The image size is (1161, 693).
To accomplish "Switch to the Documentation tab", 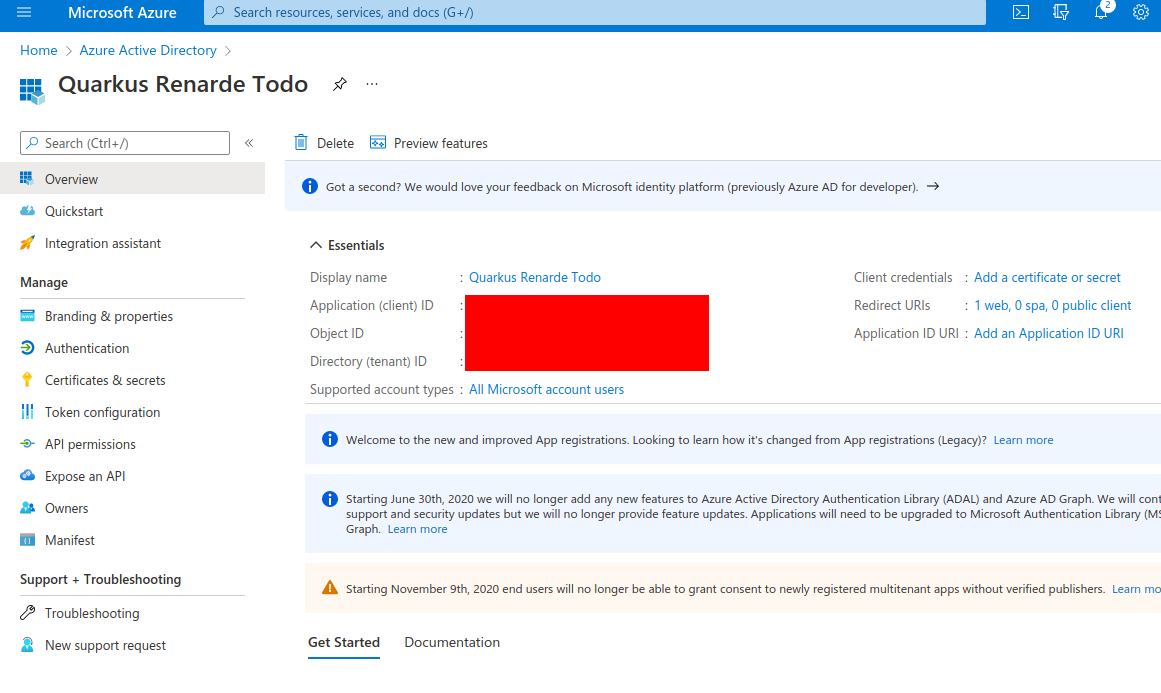I will 451,642.
